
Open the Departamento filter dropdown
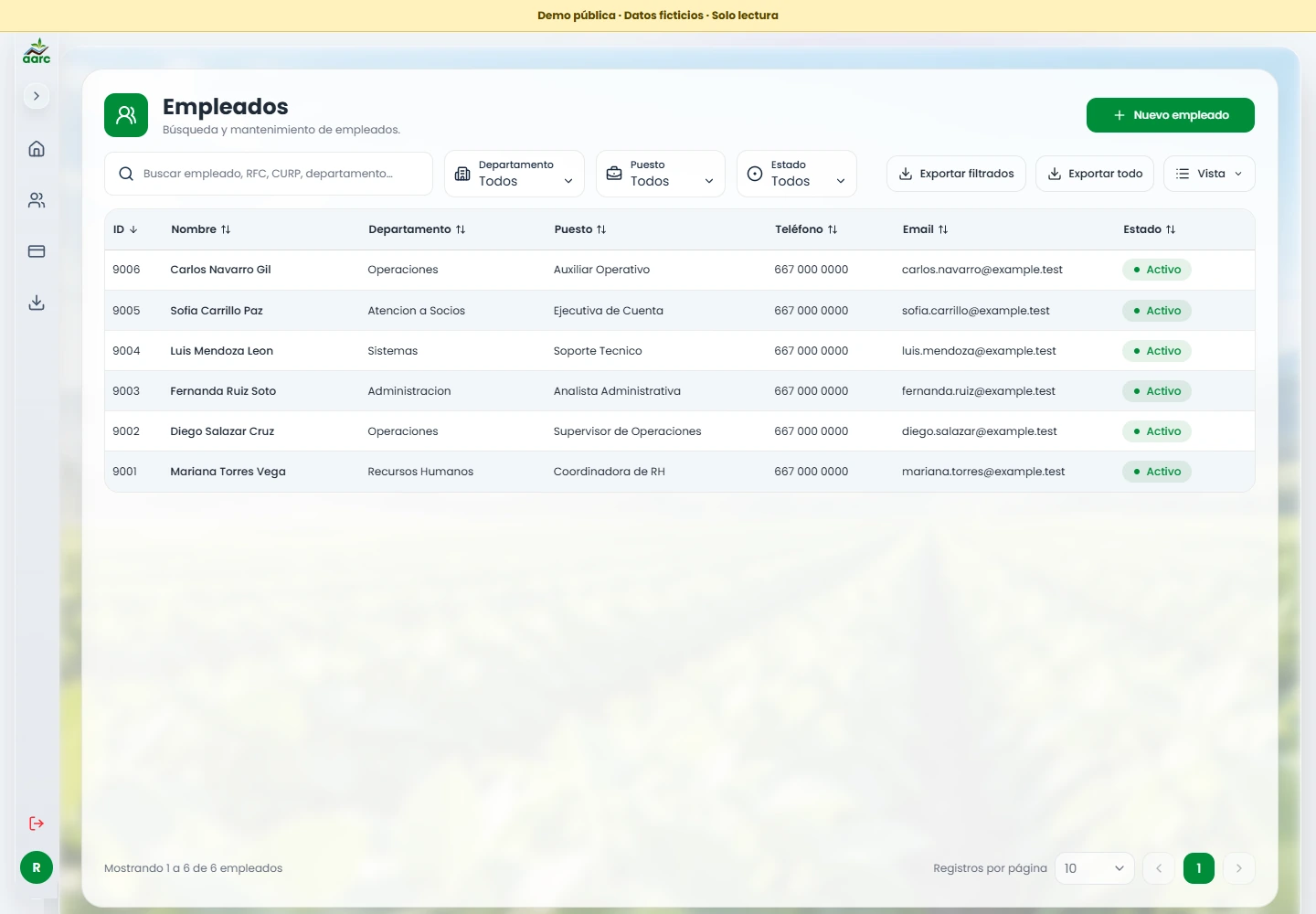pyautogui.click(x=515, y=174)
